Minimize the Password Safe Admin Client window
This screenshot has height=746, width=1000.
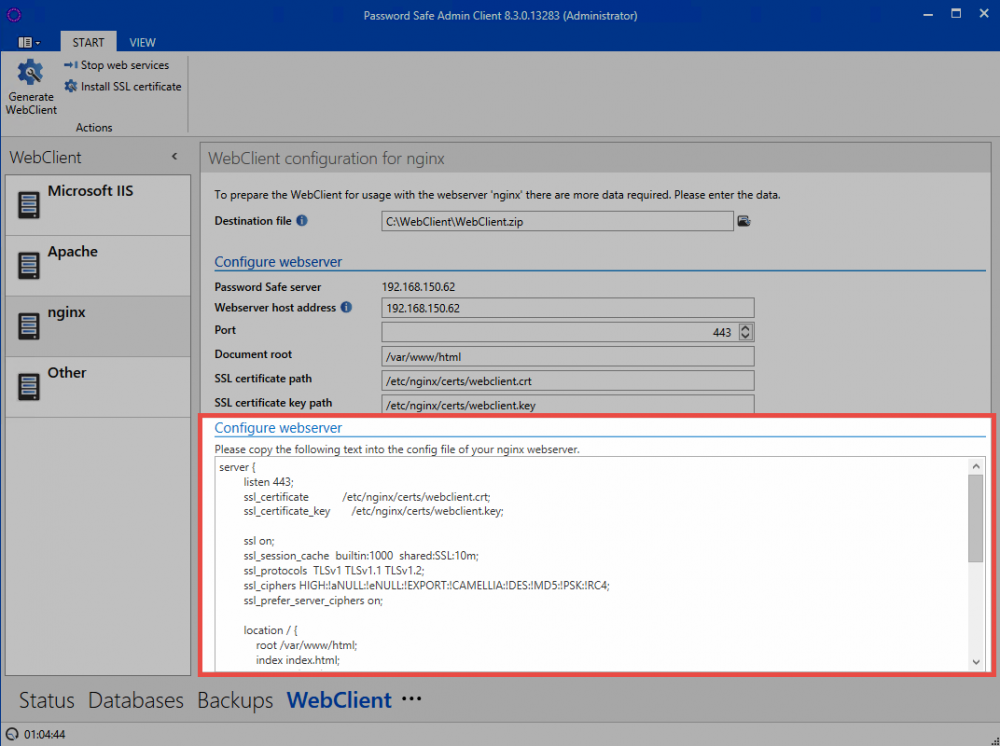tap(929, 14)
